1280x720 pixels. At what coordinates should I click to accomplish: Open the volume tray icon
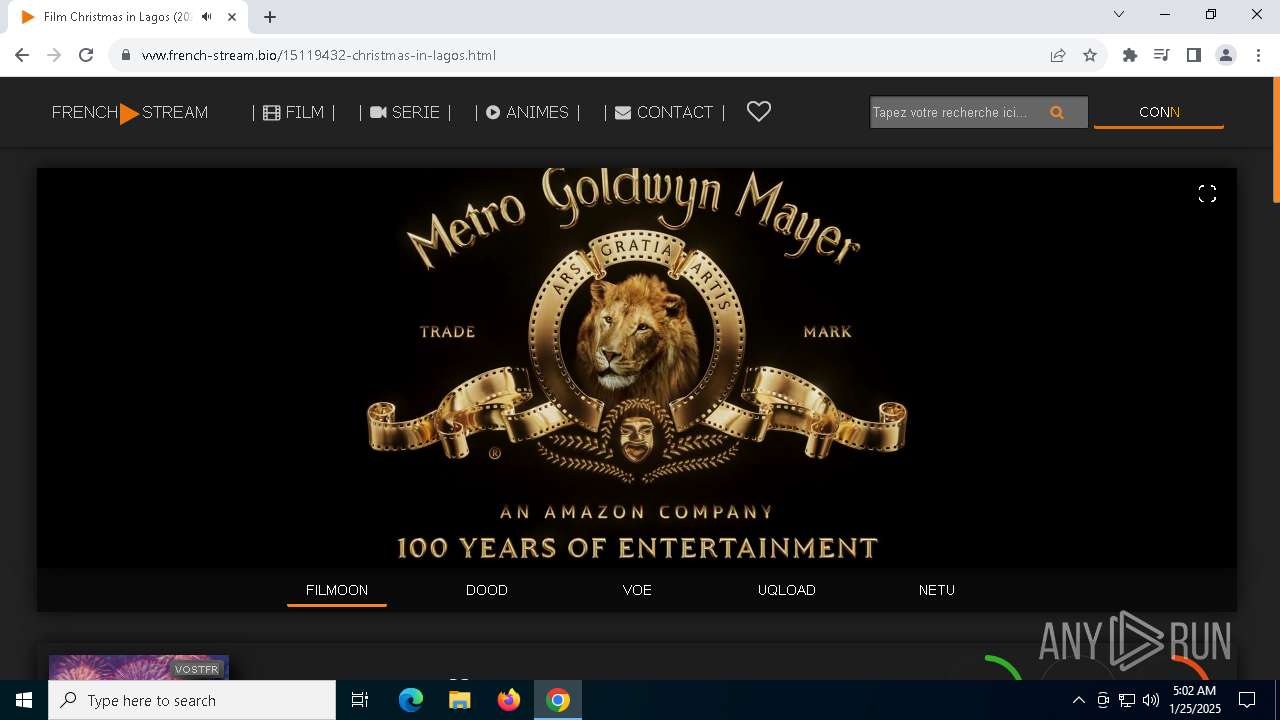pyautogui.click(x=1151, y=700)
